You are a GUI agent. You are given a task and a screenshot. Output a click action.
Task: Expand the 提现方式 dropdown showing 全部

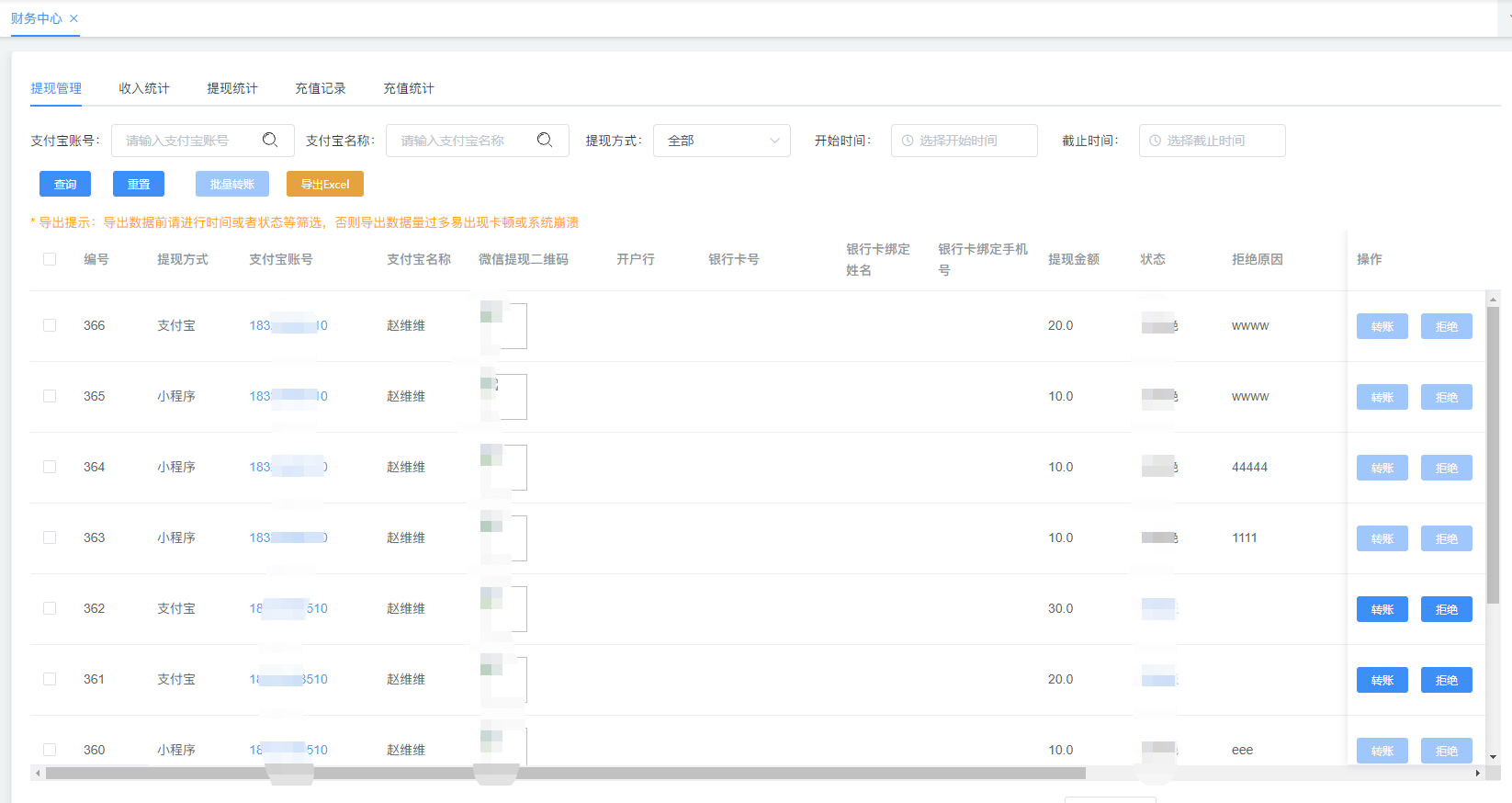click(722, 141)
